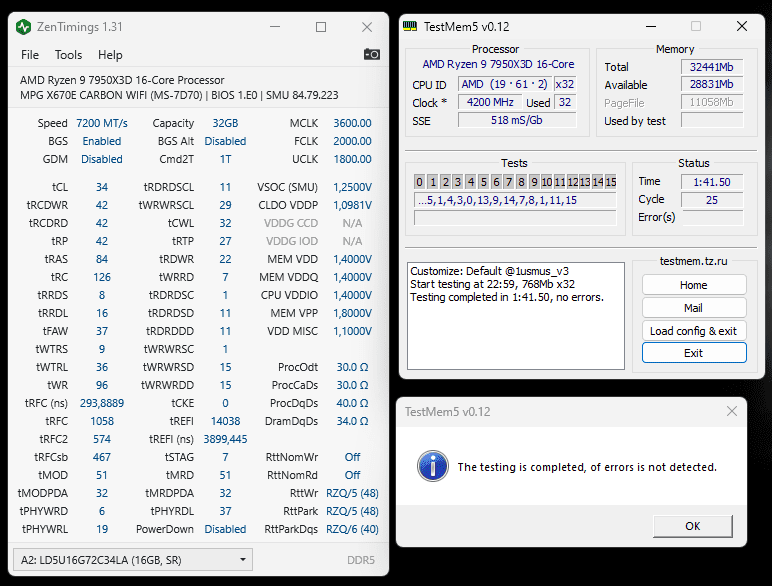Click the tCL value 34
The image size is (772, 586).
102,187
